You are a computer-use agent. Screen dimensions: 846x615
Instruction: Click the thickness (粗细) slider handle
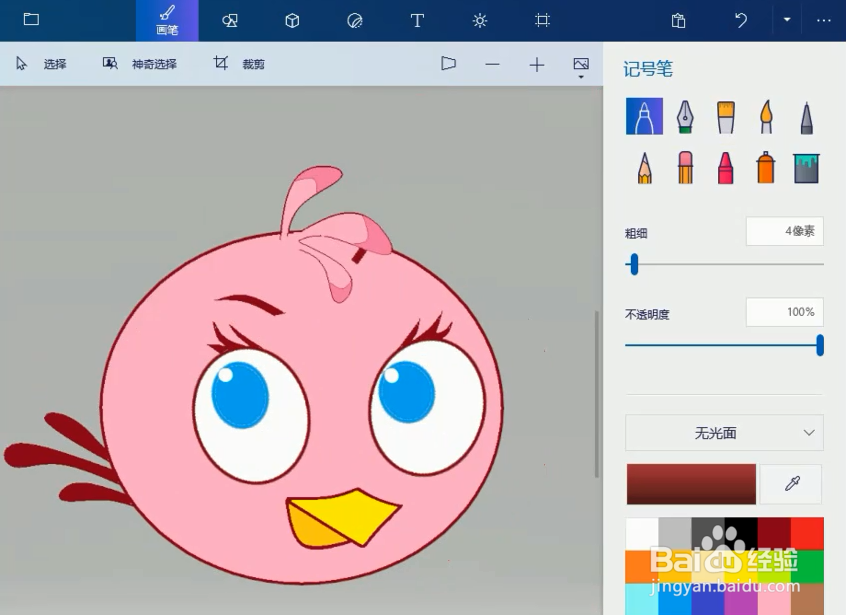(634, 264)
